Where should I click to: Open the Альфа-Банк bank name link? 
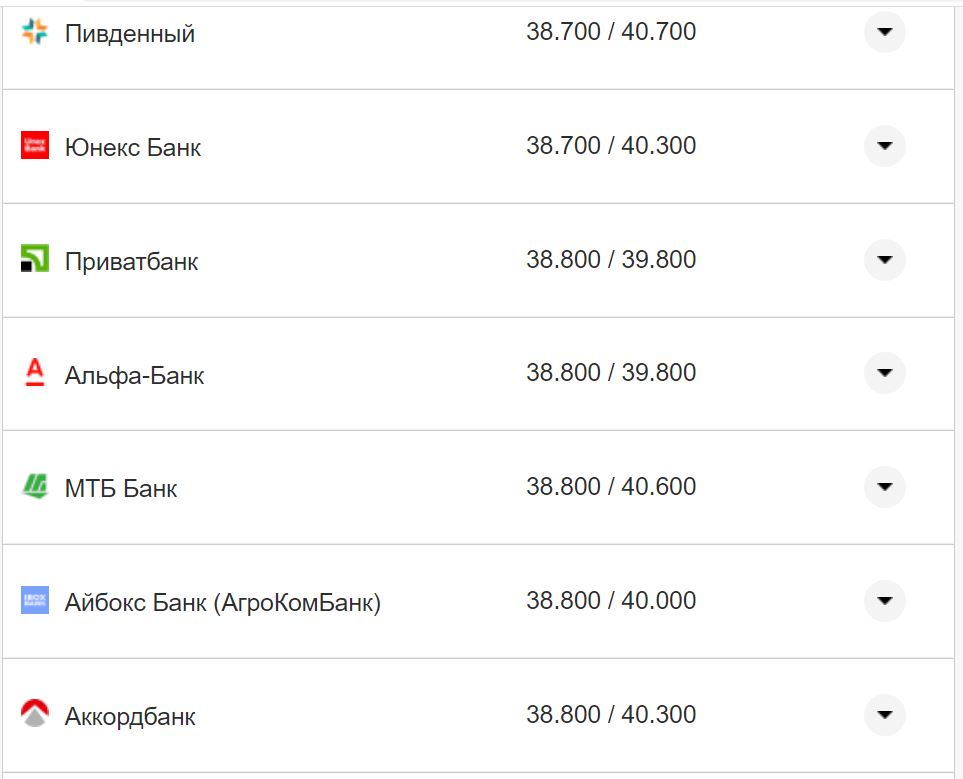134,376
